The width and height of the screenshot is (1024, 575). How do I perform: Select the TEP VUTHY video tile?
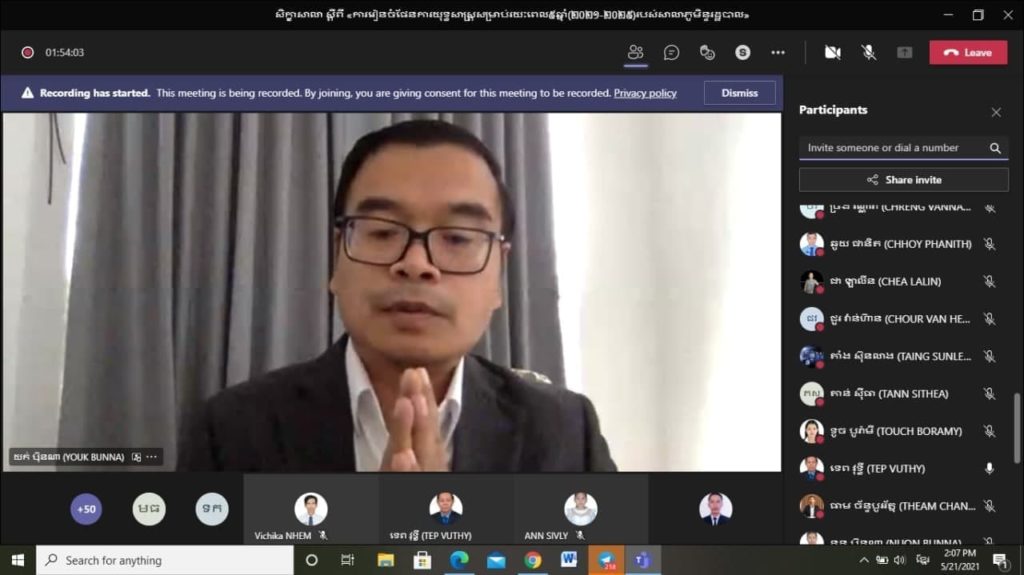pyautogui.click(x=446, y=510)
